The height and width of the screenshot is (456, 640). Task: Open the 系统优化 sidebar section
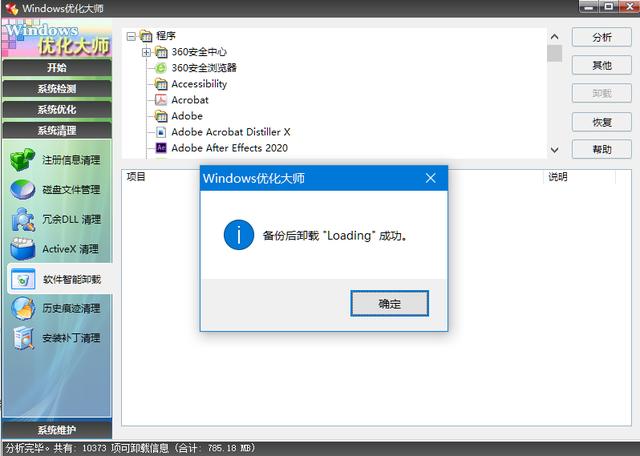click(57, 109)
